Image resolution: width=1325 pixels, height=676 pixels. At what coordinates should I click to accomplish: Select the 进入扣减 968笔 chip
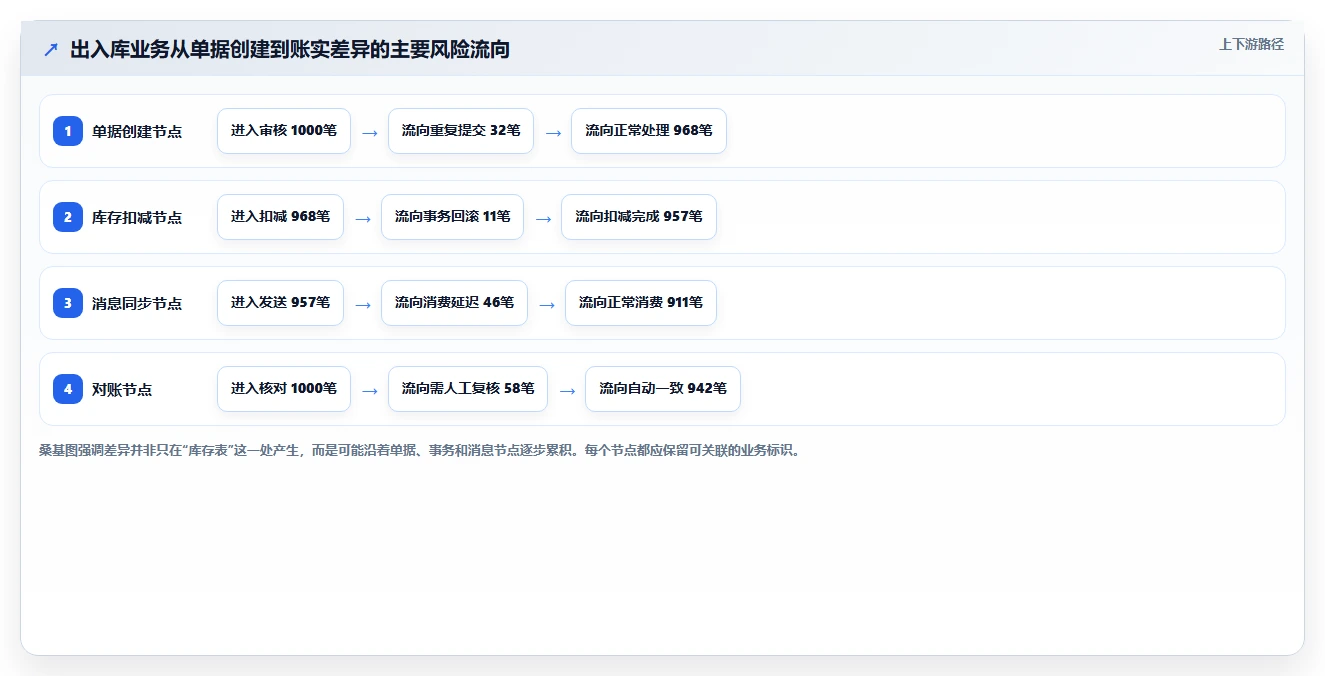280,217
